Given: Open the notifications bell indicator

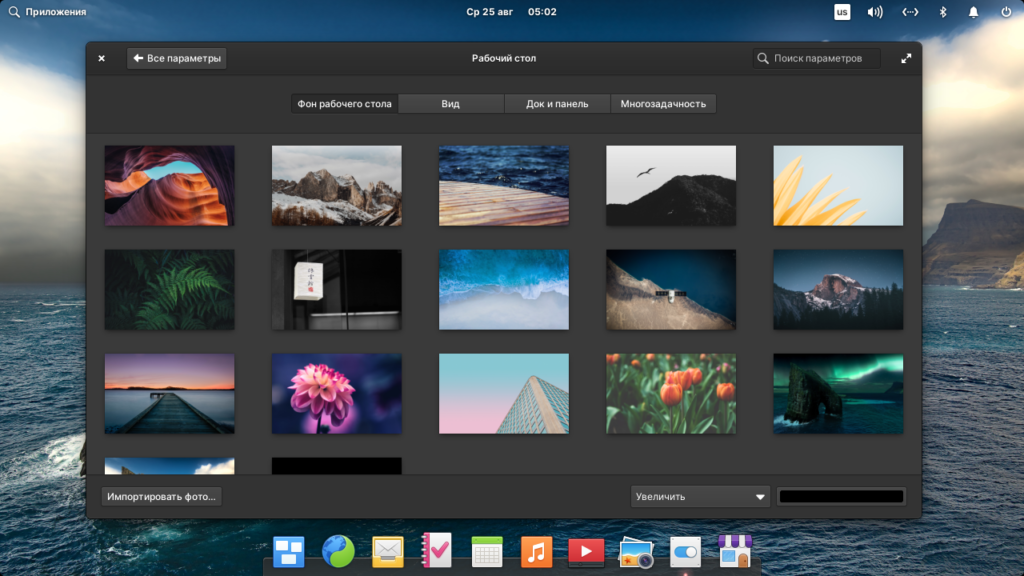Looking at the screenshot, I should point(973,12).
